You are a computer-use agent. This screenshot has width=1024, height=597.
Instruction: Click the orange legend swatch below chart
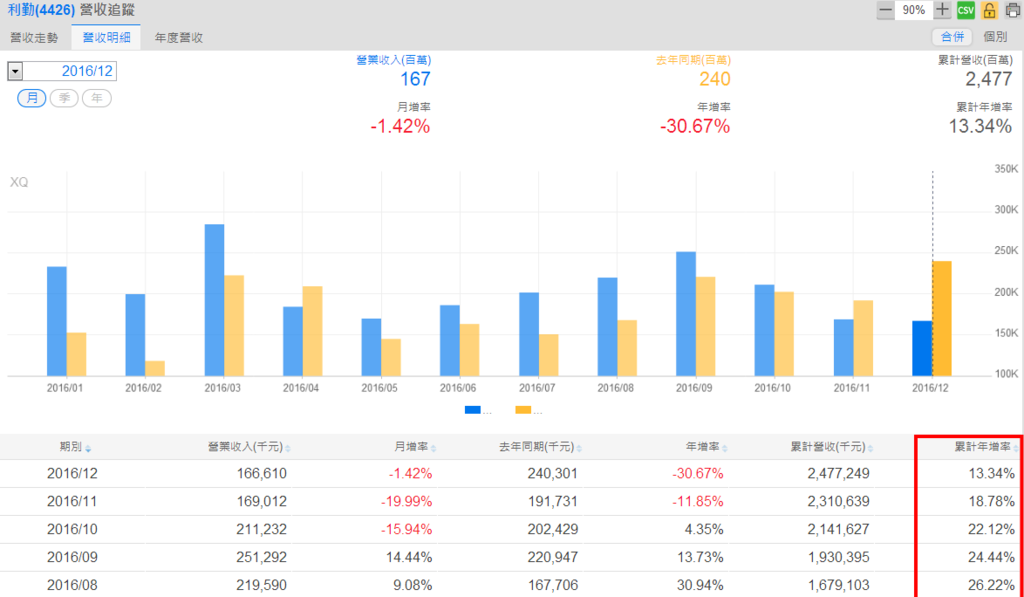pyautogui.click(x=523, y=410)
